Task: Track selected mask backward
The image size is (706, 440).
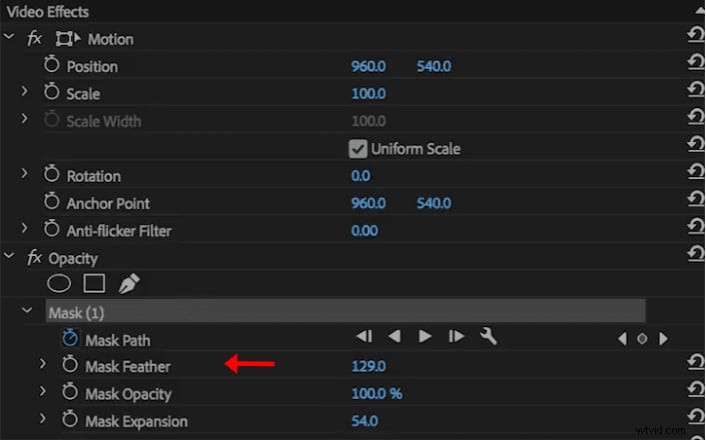Action: 394,336
